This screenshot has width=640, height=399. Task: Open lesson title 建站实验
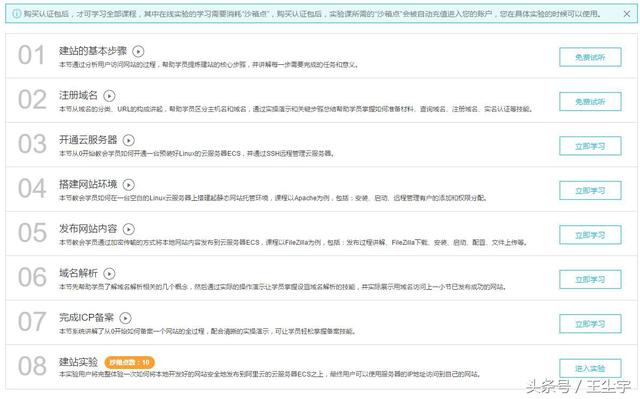pyautogui.click(x=78, y=362)
